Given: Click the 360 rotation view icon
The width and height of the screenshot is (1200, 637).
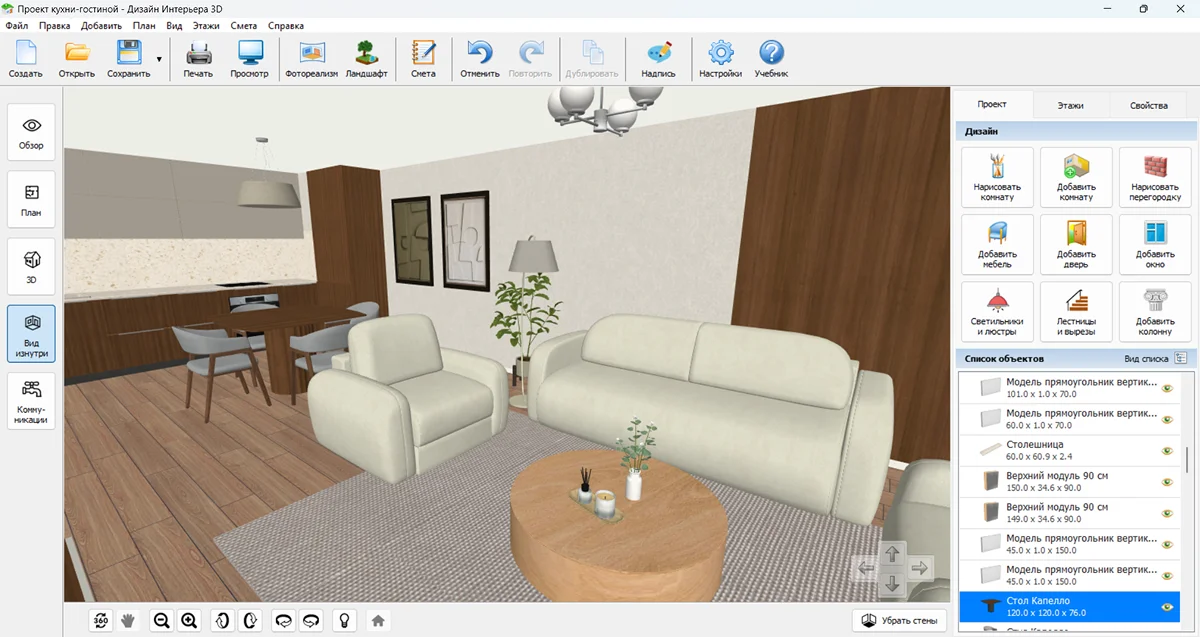Looking at the screenshot, I should click(101, 621).
